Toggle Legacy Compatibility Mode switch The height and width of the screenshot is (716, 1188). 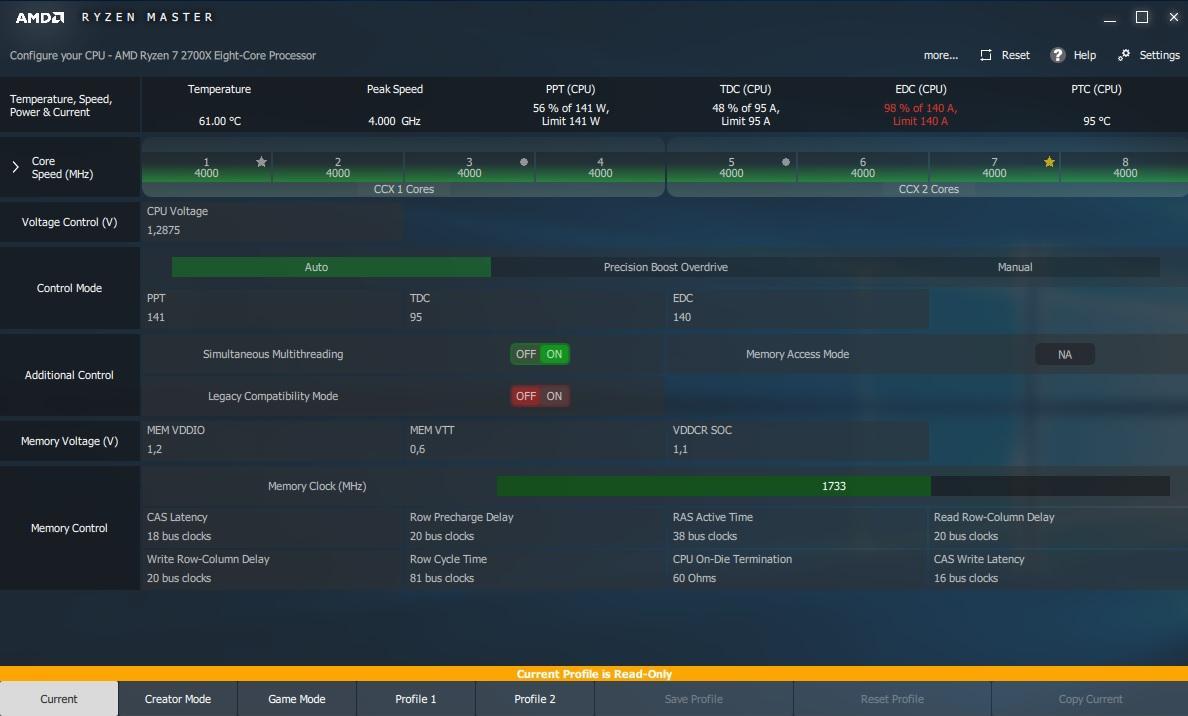539,396
